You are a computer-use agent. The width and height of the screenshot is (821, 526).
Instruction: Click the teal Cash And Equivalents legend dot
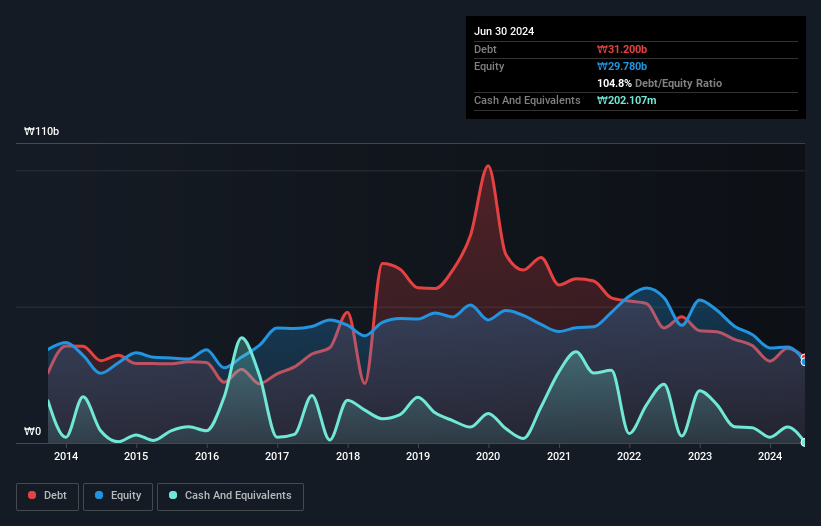pos(173,495)
